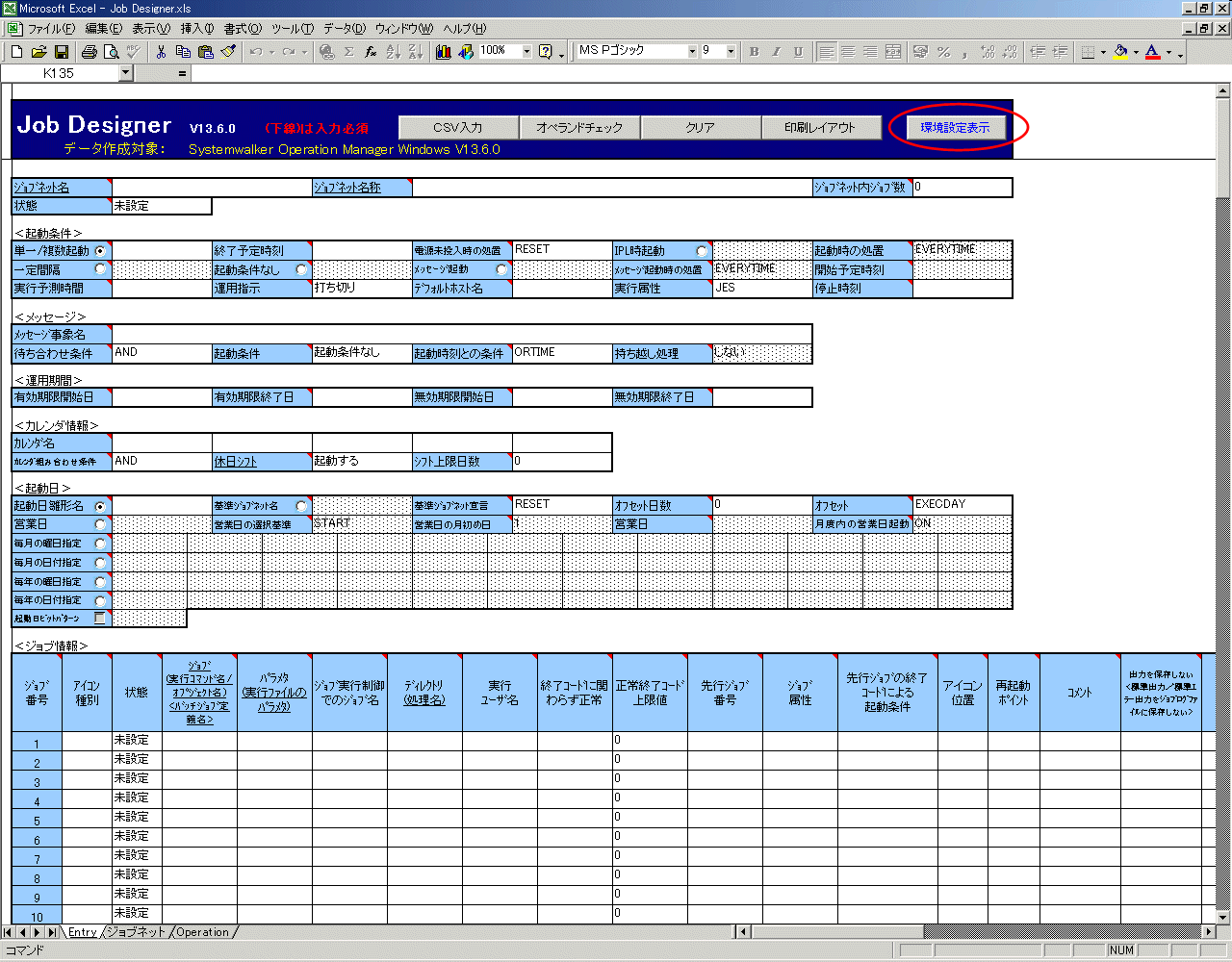Choose the 毎年の曜日指定 radio button
This screenshot has height=962, width=1232.
(100, 581)
